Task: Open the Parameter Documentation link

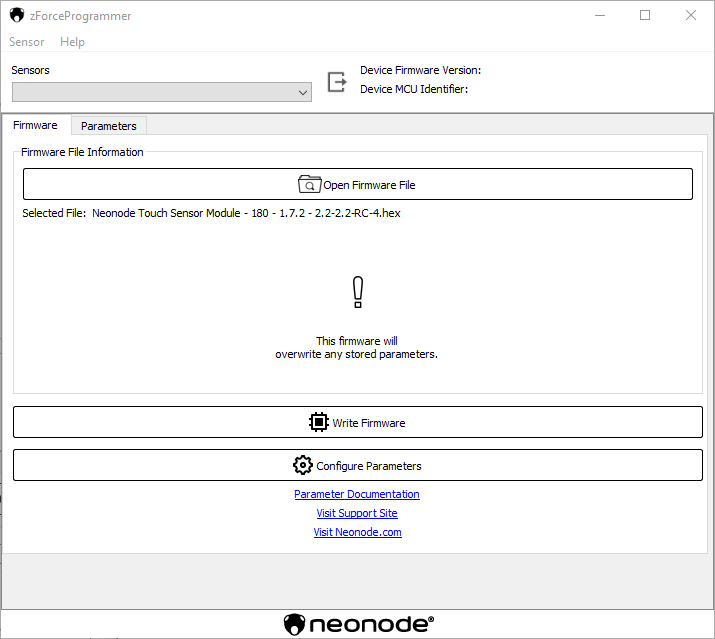Action: coord(357,494)
